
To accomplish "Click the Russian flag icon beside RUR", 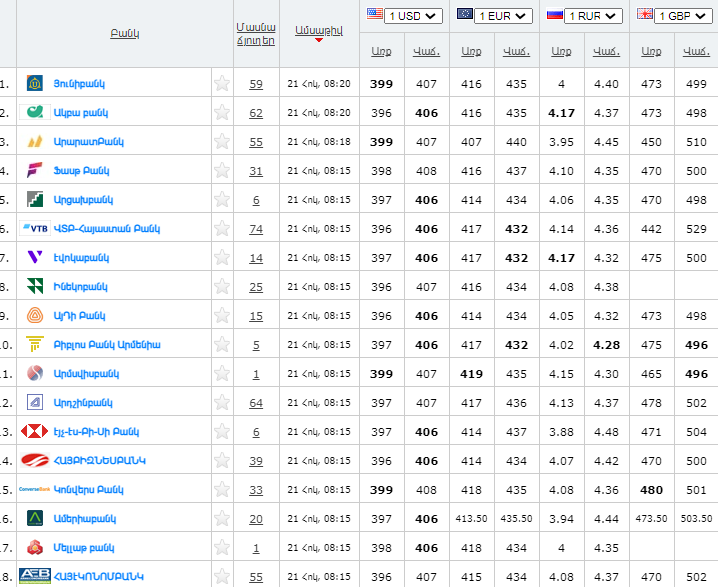I will (x=555, y=15).
